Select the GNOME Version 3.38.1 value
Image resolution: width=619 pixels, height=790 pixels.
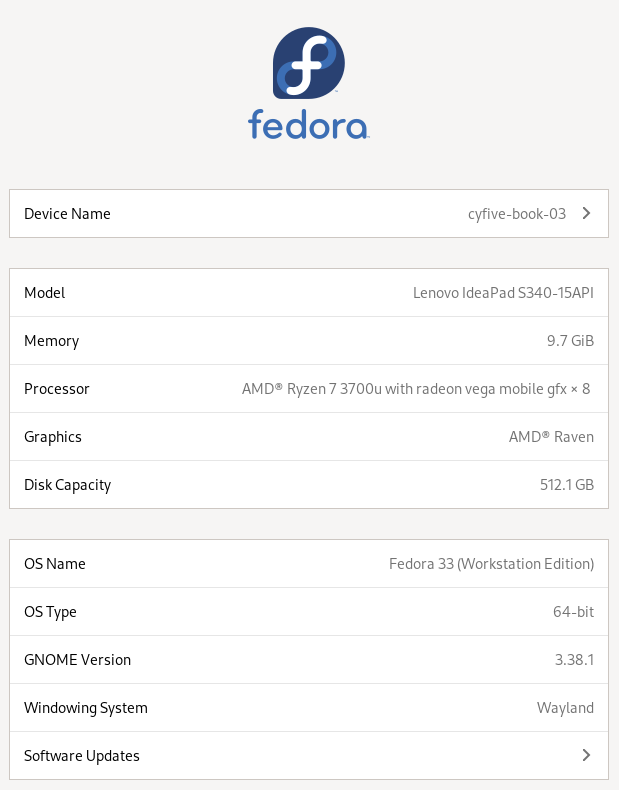click(574, 660)
